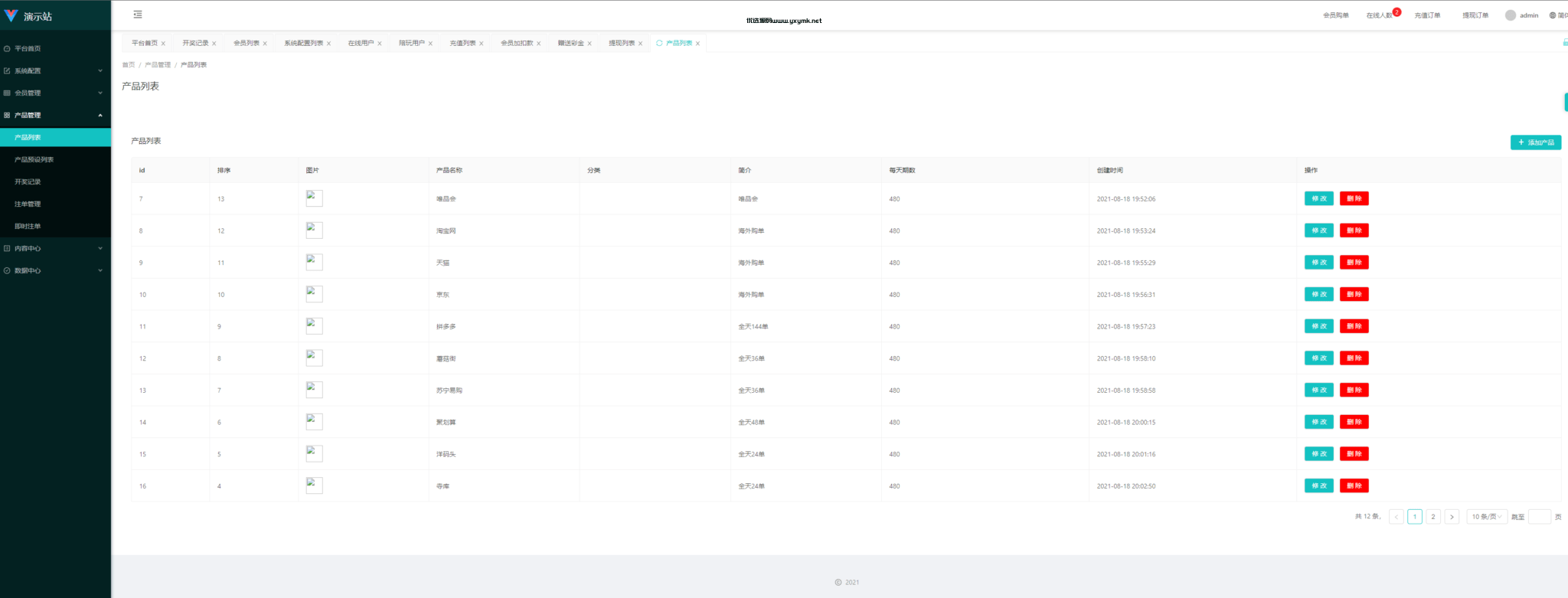Collapse sidebar with the hamburger icon
This screenshot has height=598, width=1568.
coord(138,15)
